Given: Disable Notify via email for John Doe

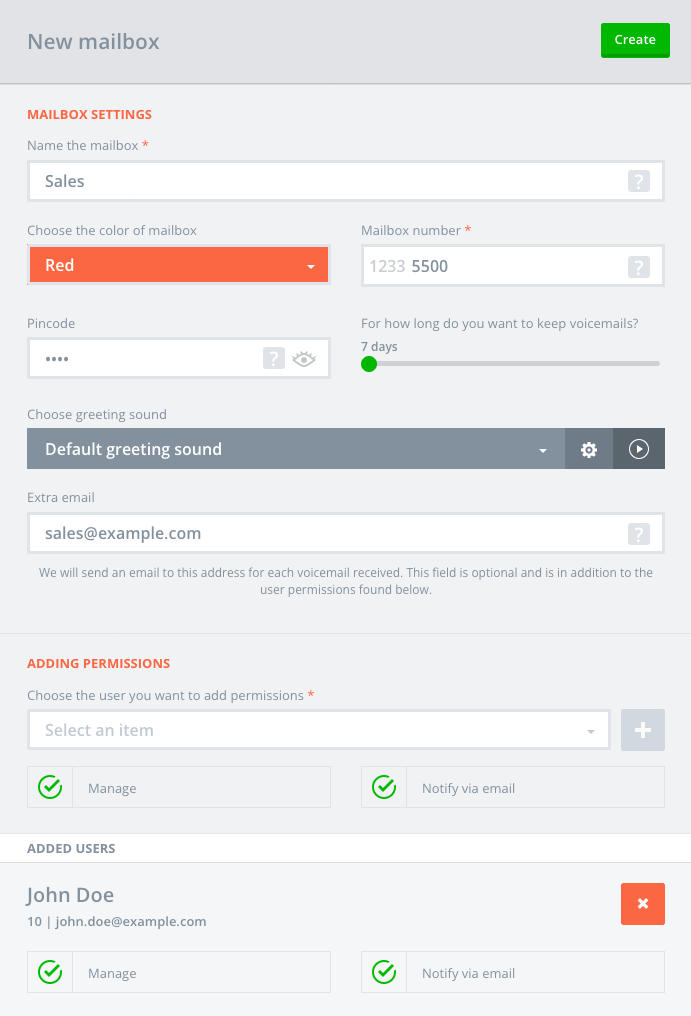Looking at the screenshot, I should tap(384, 972).
